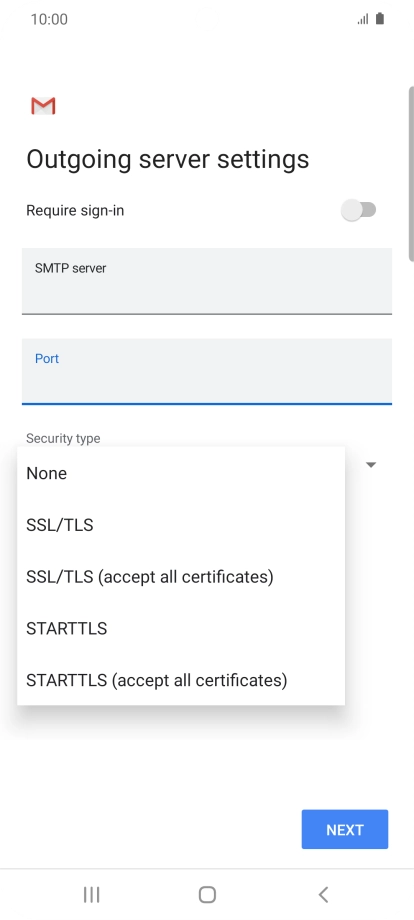Image resolution: width=414 pixels, height=920 pixels.
Task: Tap the battery status icon
Action: pyautogui.click(x=380, y=19)
